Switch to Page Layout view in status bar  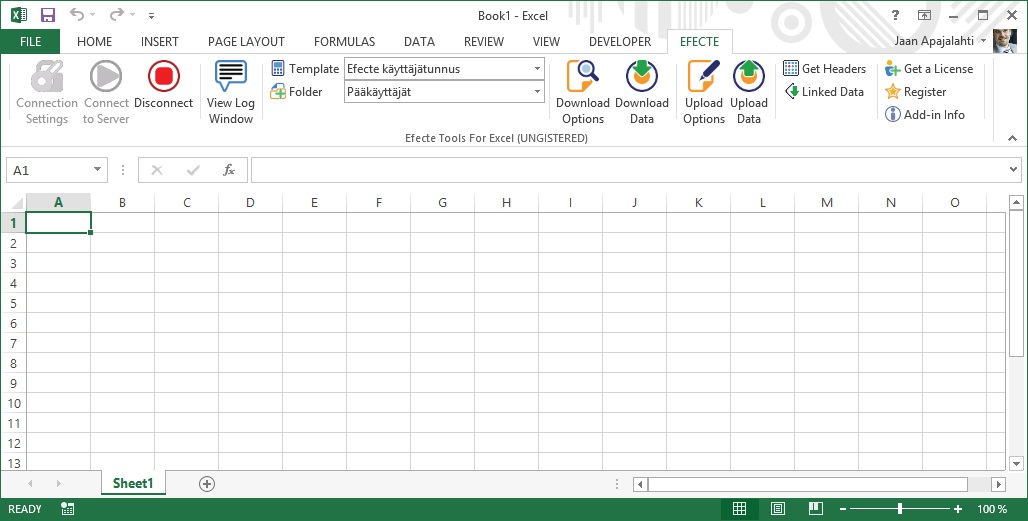778,509
